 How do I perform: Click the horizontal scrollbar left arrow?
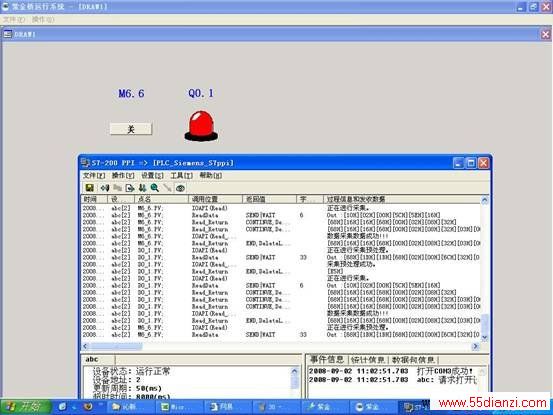click(x=85, y=346)
